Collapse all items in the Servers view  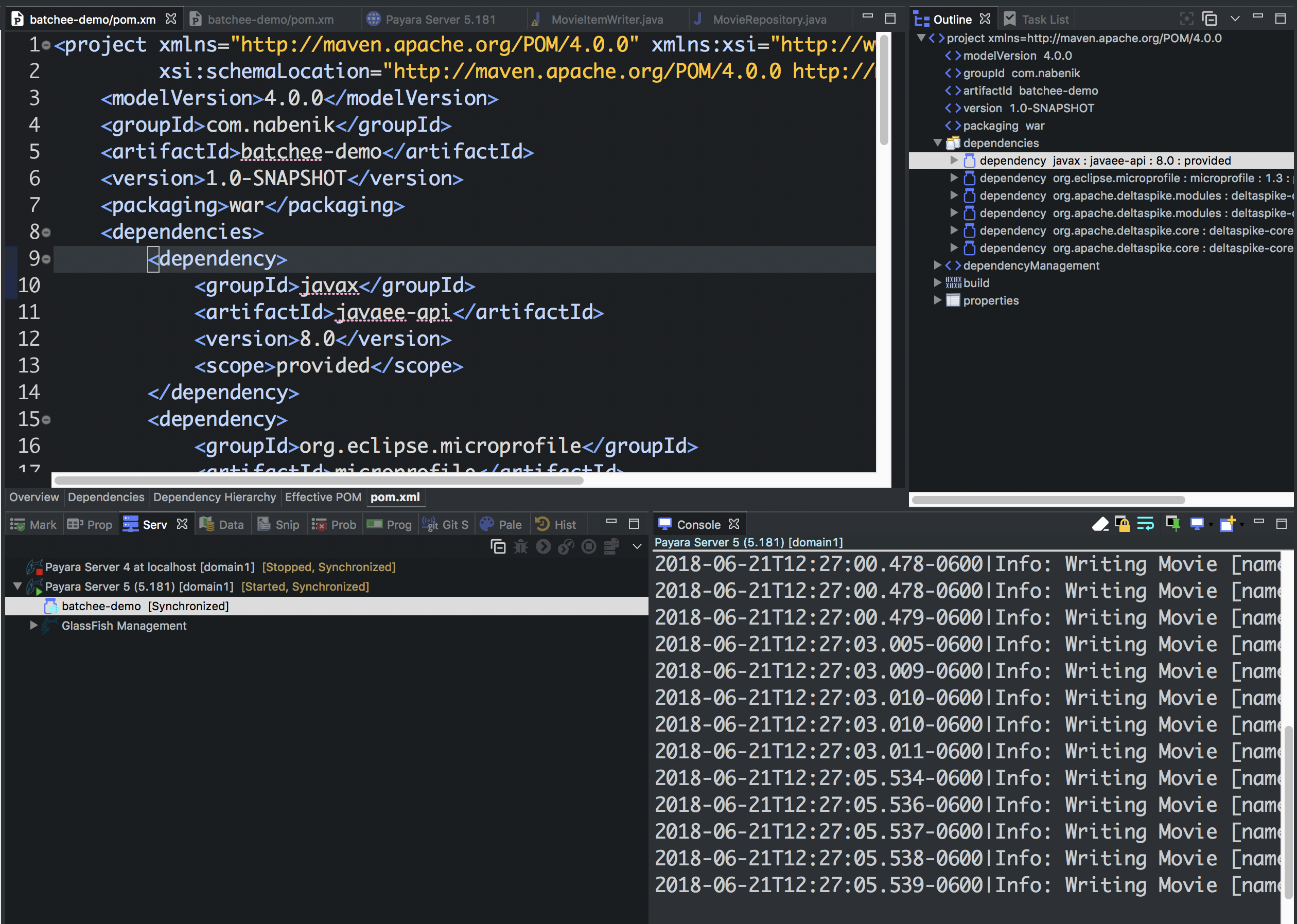(498, 546)
